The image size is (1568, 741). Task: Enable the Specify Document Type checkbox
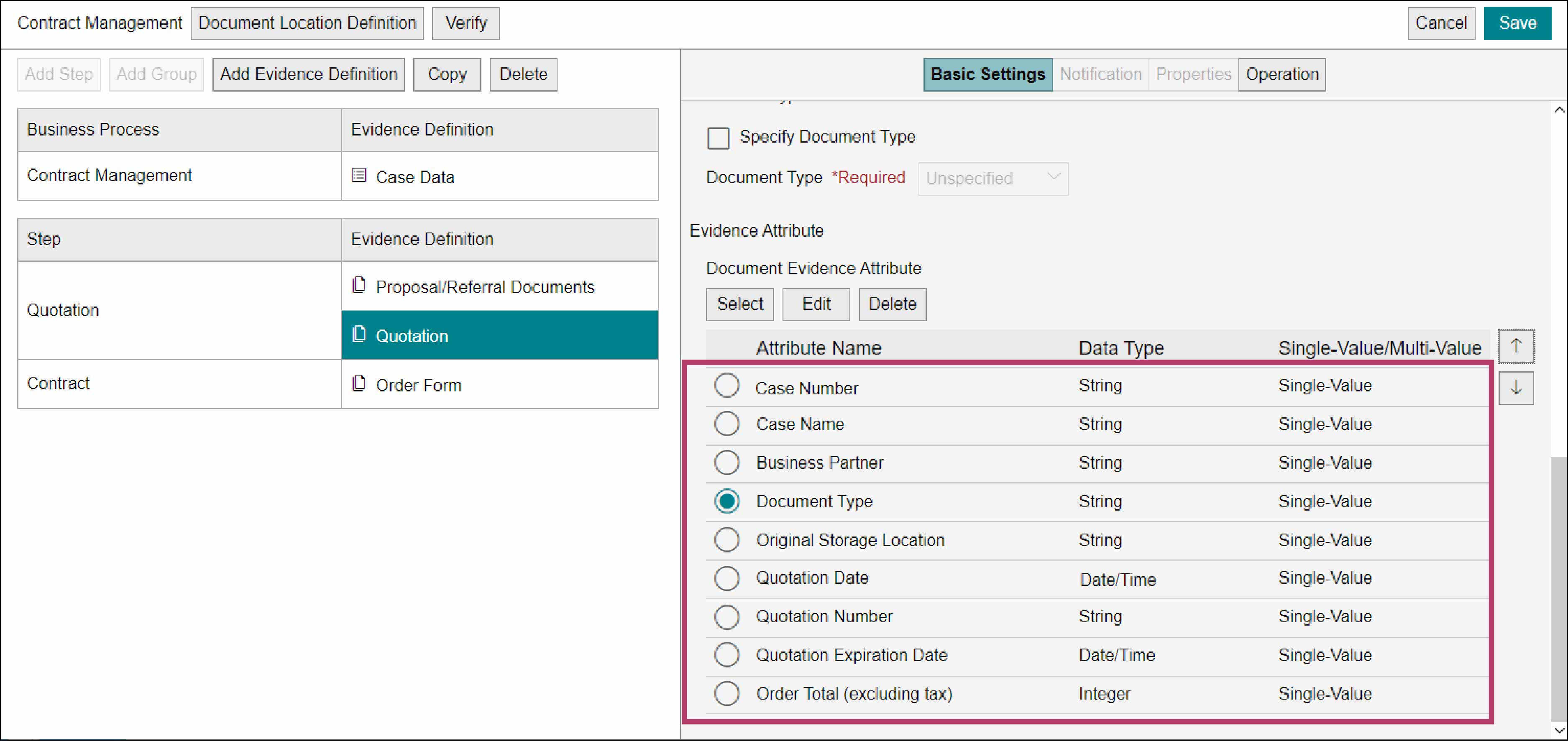click(x=718, y=138)
